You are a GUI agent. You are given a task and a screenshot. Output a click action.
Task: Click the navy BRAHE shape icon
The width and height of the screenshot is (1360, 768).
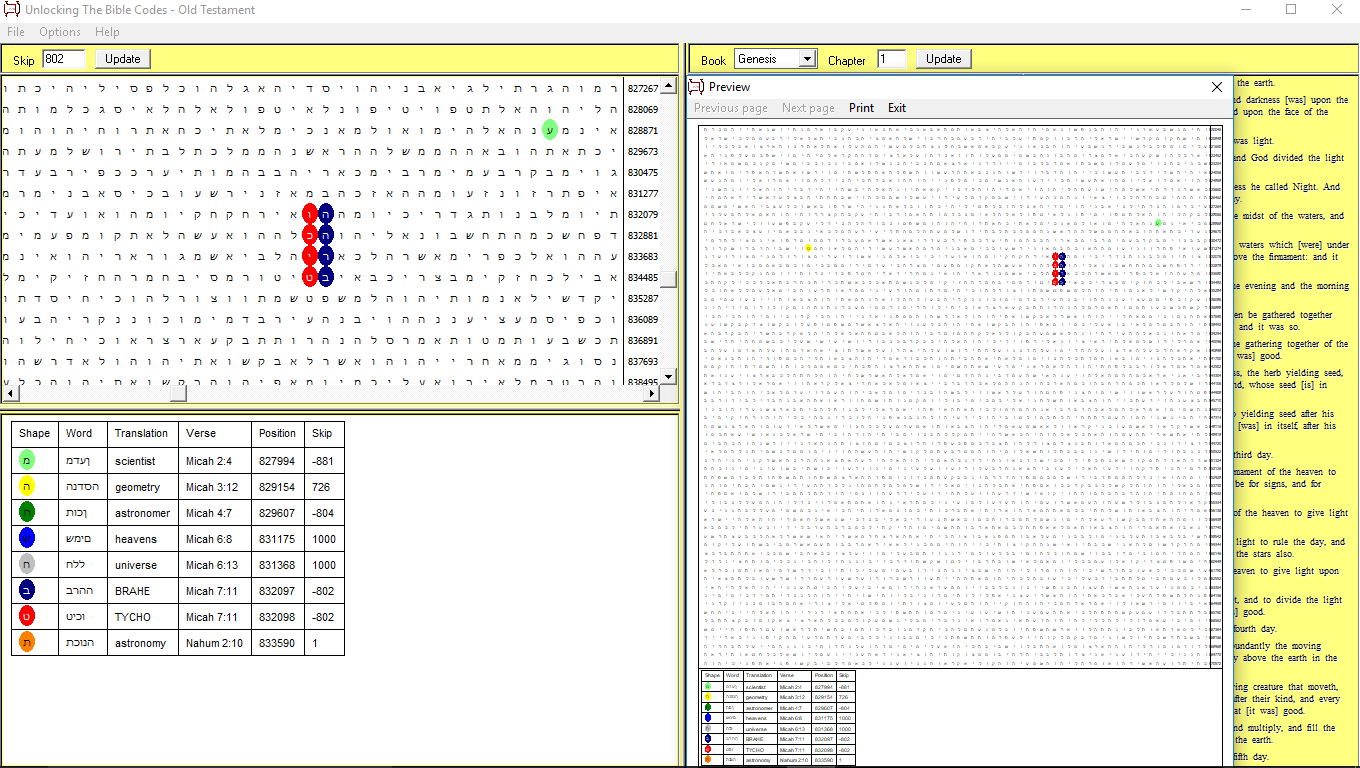coord(27,591)
